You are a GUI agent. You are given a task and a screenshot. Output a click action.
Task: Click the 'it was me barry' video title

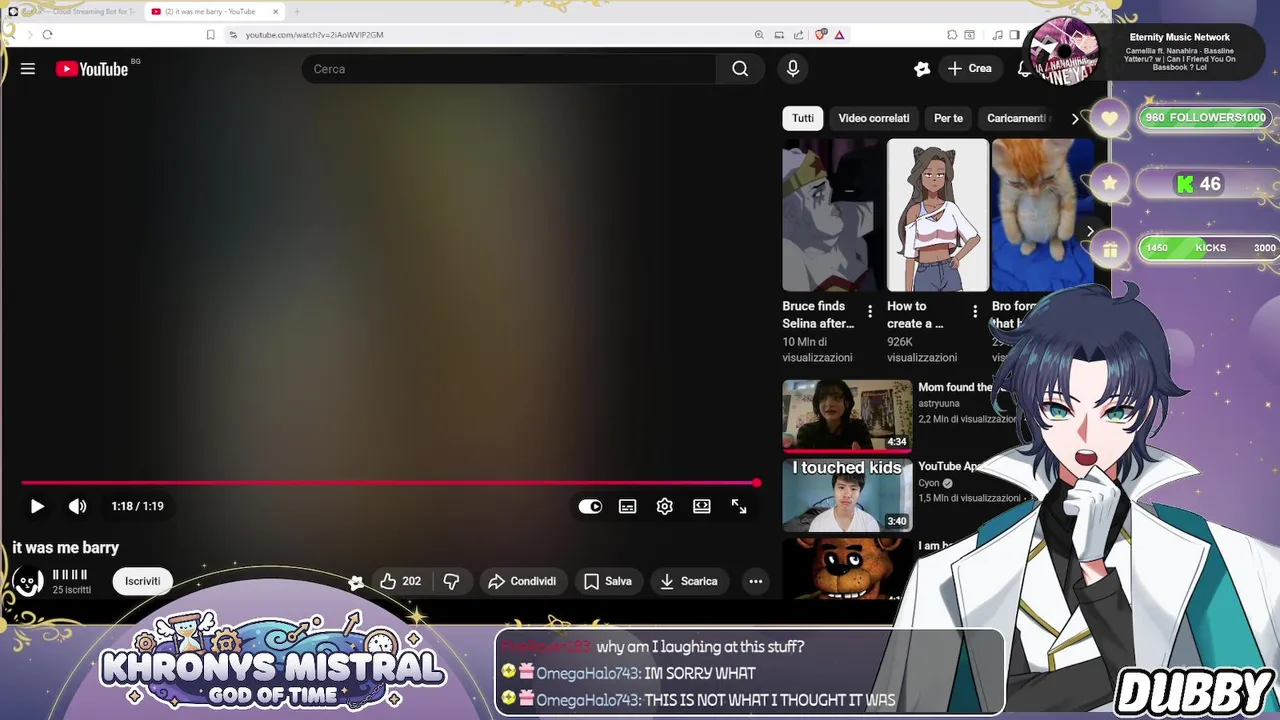click(x=66, y=548)
